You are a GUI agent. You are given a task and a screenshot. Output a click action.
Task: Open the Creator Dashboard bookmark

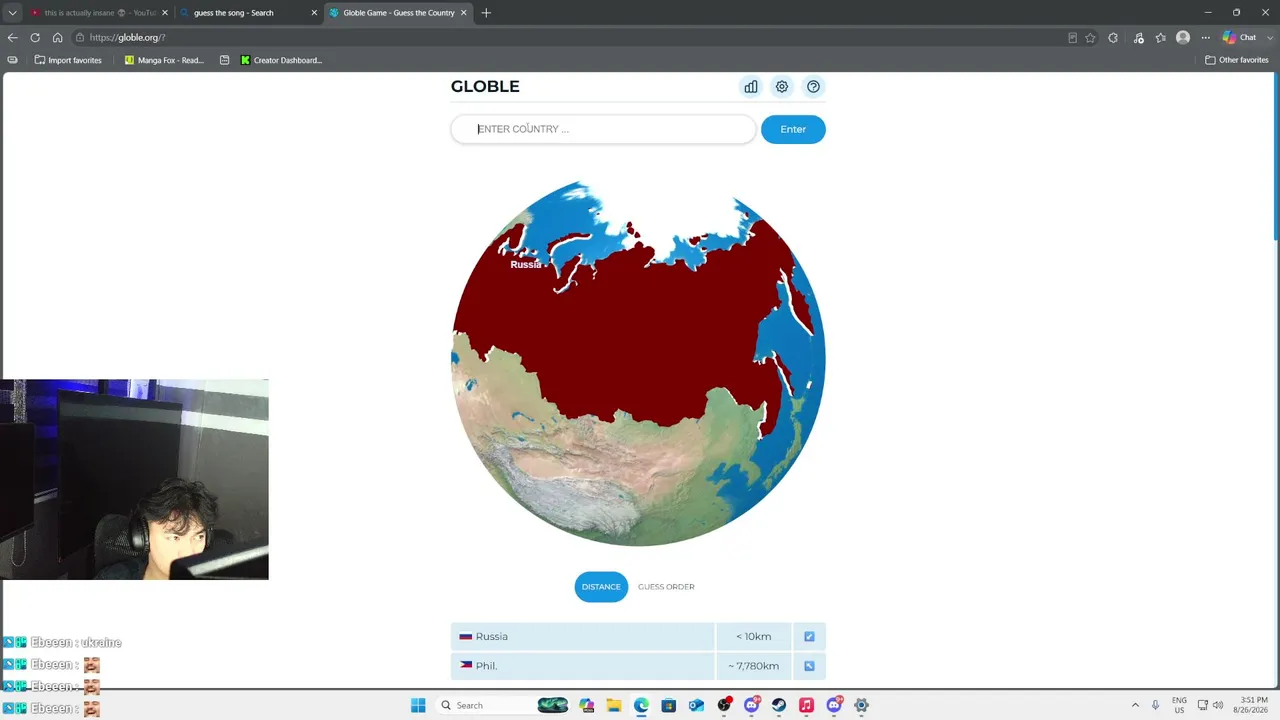[x=281, y=60]
